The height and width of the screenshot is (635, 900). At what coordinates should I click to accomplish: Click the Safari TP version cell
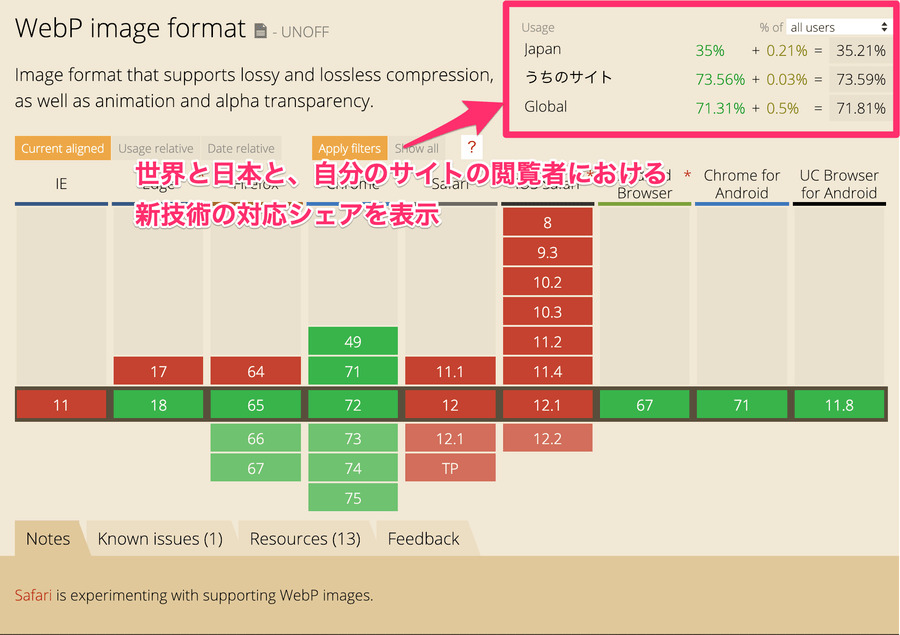(x=450, y=468)
